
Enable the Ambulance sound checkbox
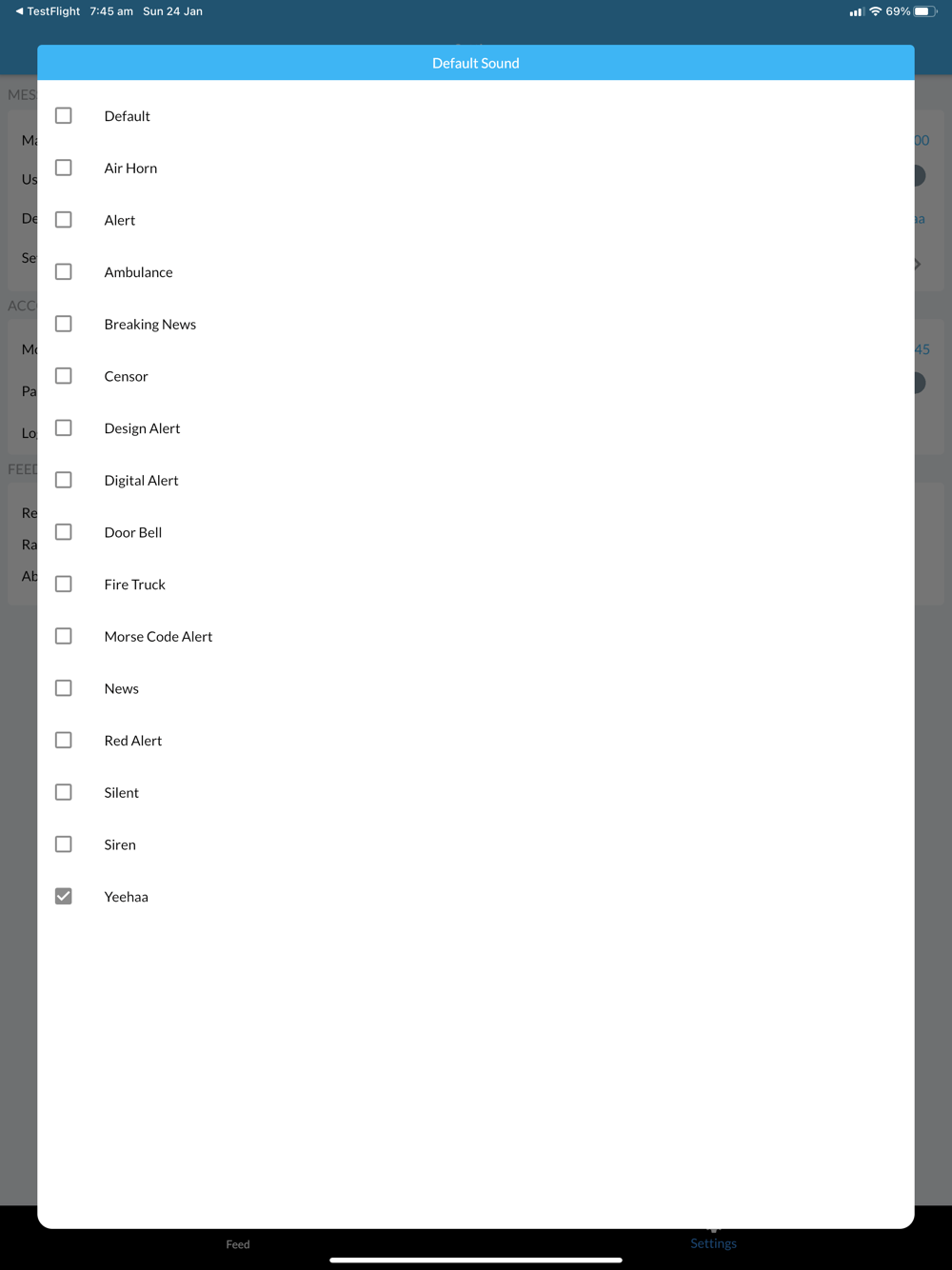click(x=64, y=271)
